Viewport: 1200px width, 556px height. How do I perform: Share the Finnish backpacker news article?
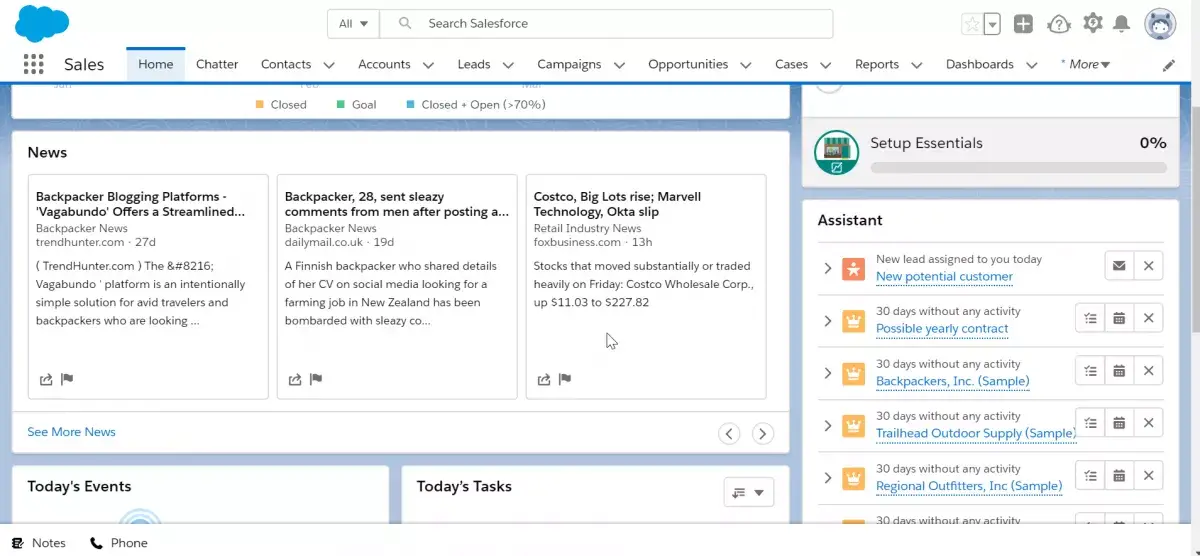point(295,379)
